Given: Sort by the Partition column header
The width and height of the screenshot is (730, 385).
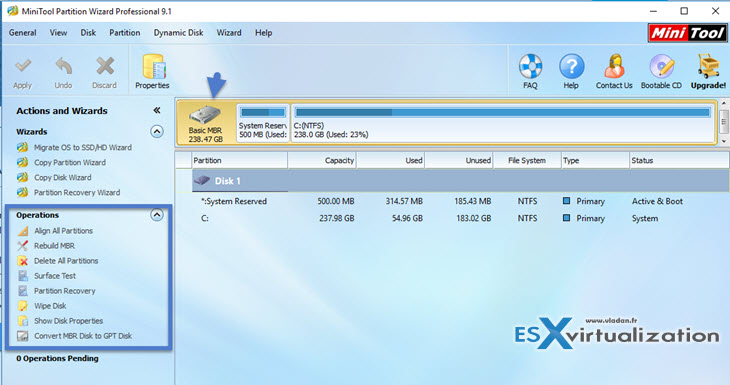Looking at the screenshot, I should click(240, 160).
